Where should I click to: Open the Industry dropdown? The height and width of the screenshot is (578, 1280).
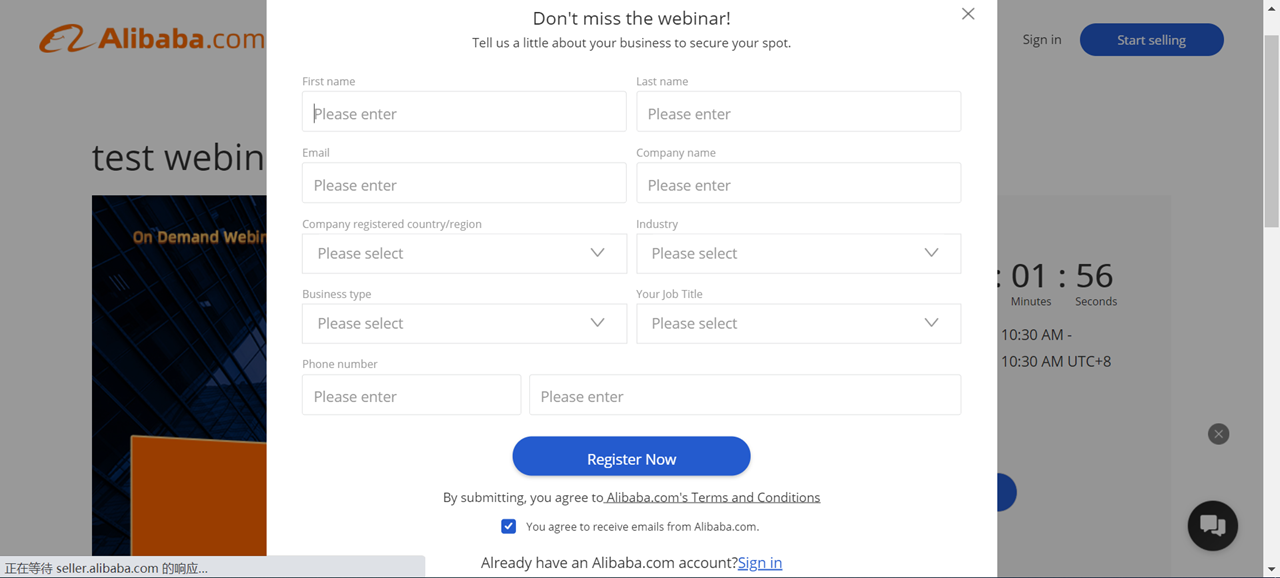[798, 253]
